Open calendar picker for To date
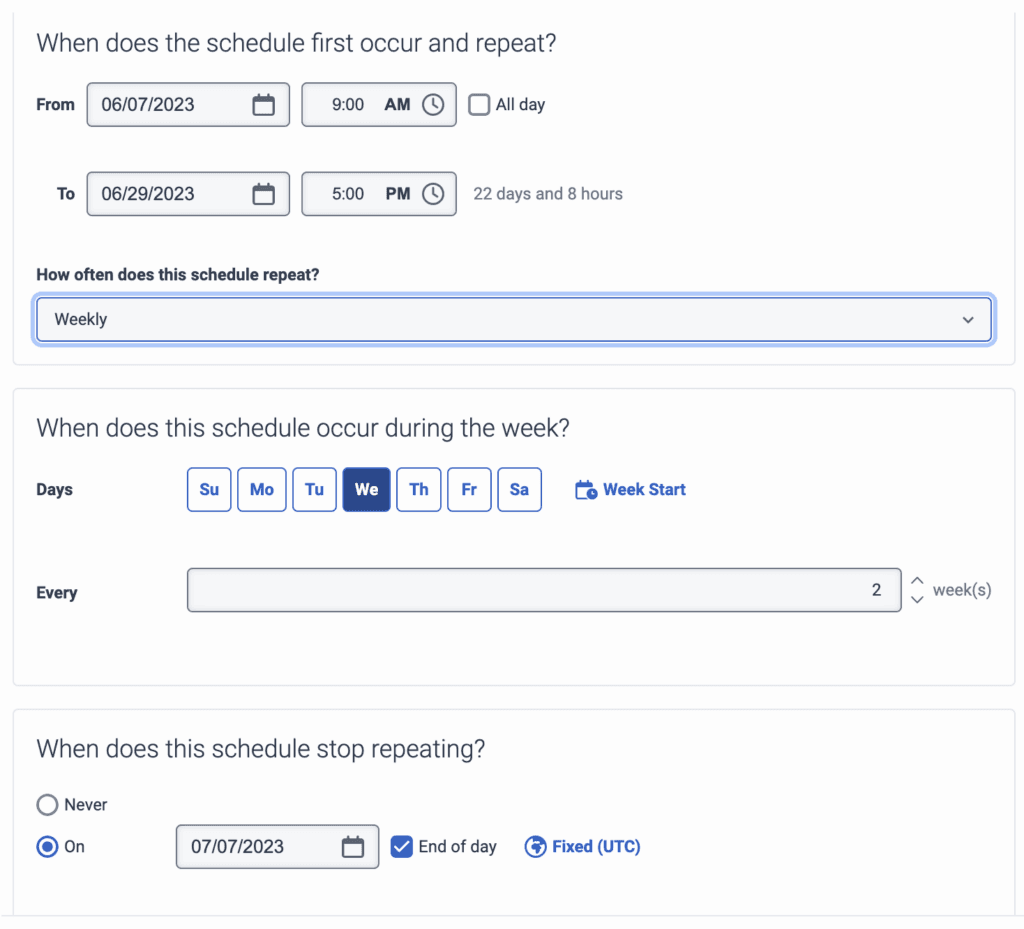 [x=263, y=194]
